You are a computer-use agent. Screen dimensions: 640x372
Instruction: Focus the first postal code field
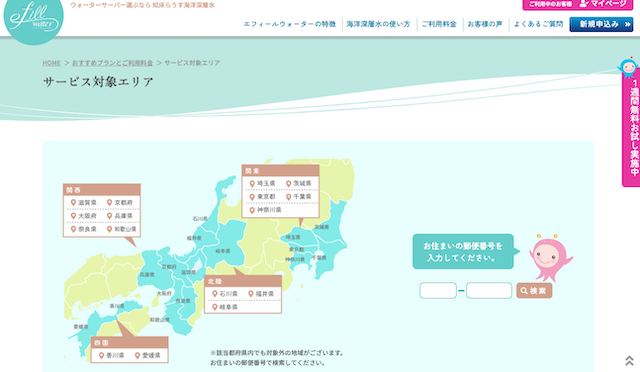438,291
